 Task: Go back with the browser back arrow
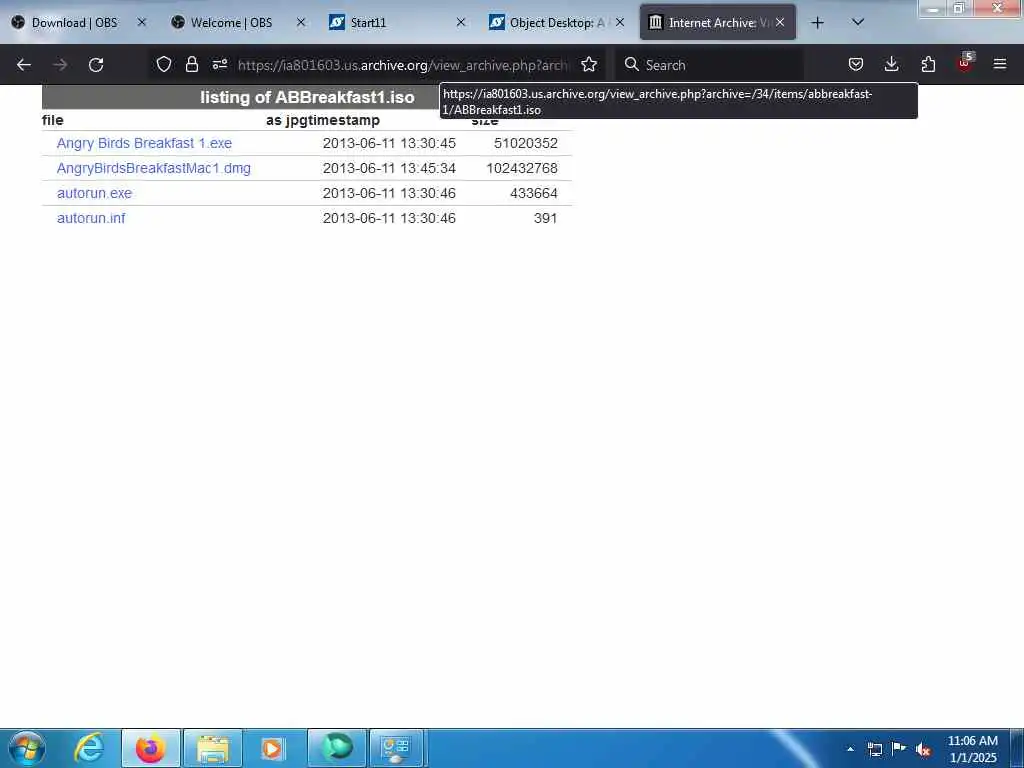click(24, 65)
